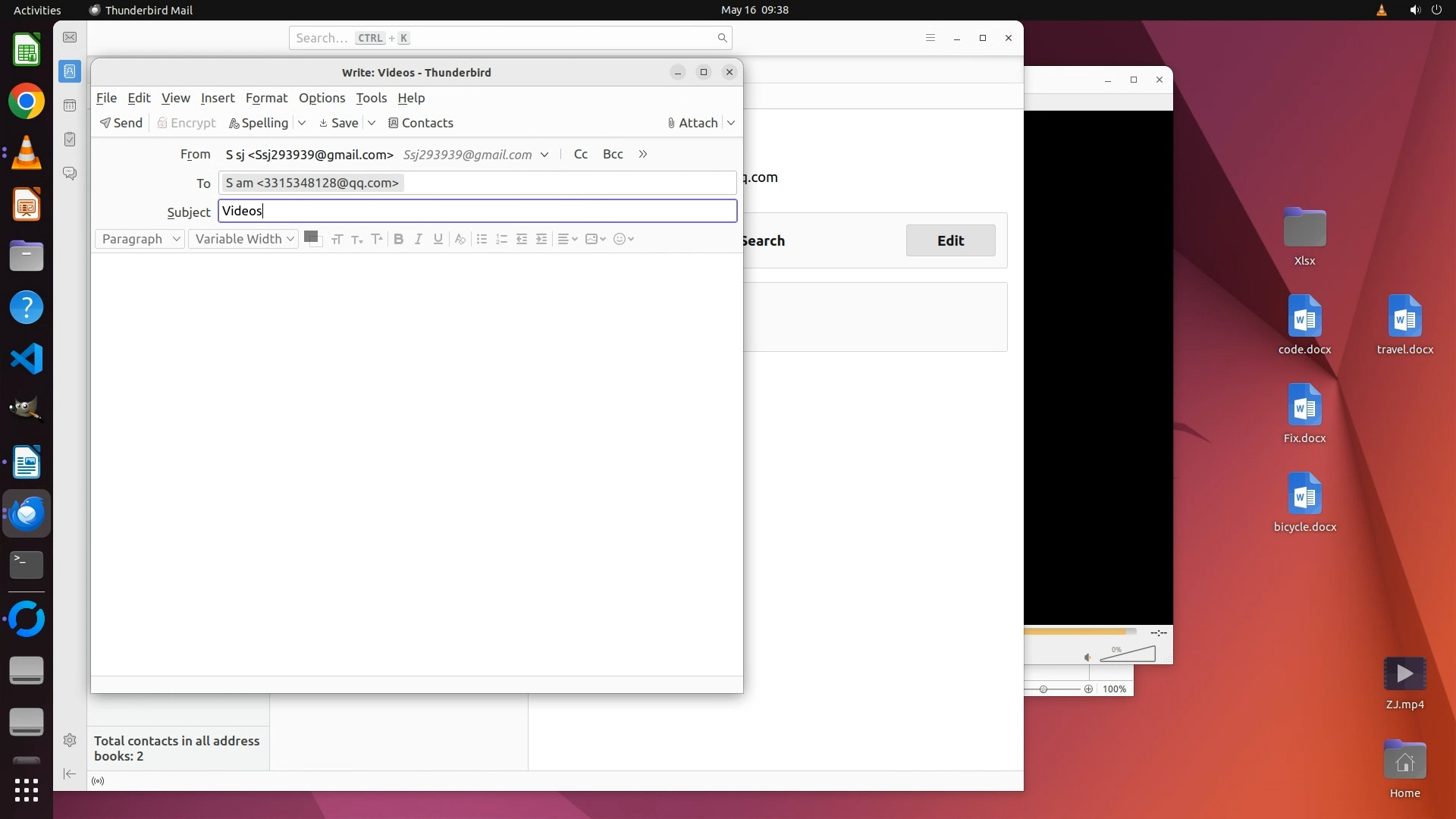
Task: Toggle italic text formatting
Action: [x=418, y=239]
